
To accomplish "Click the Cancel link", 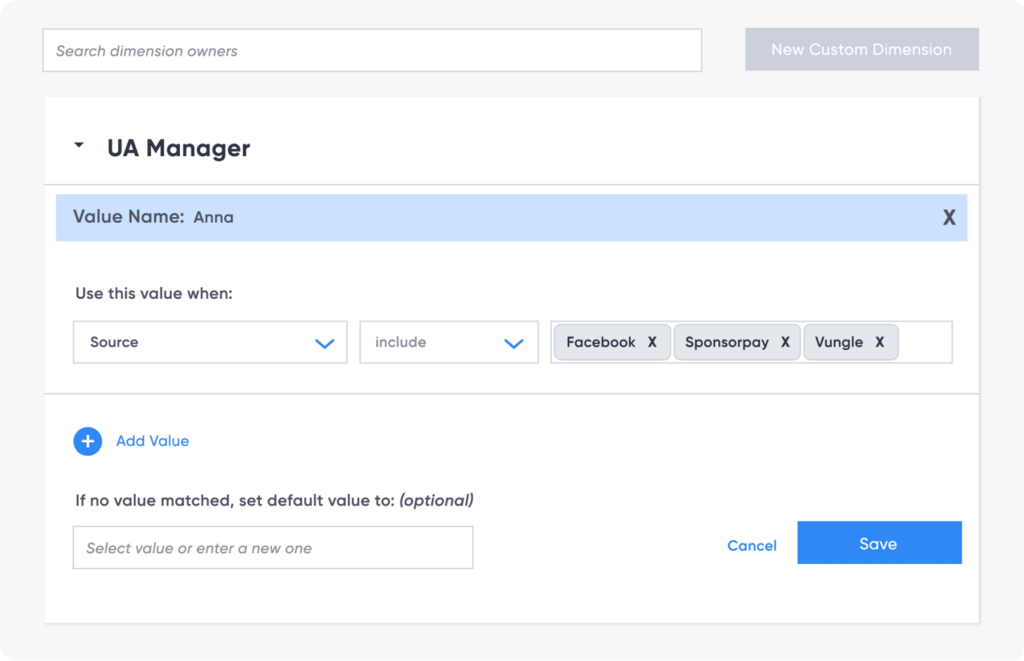I will pyautogui.click(x=751, y=545).
